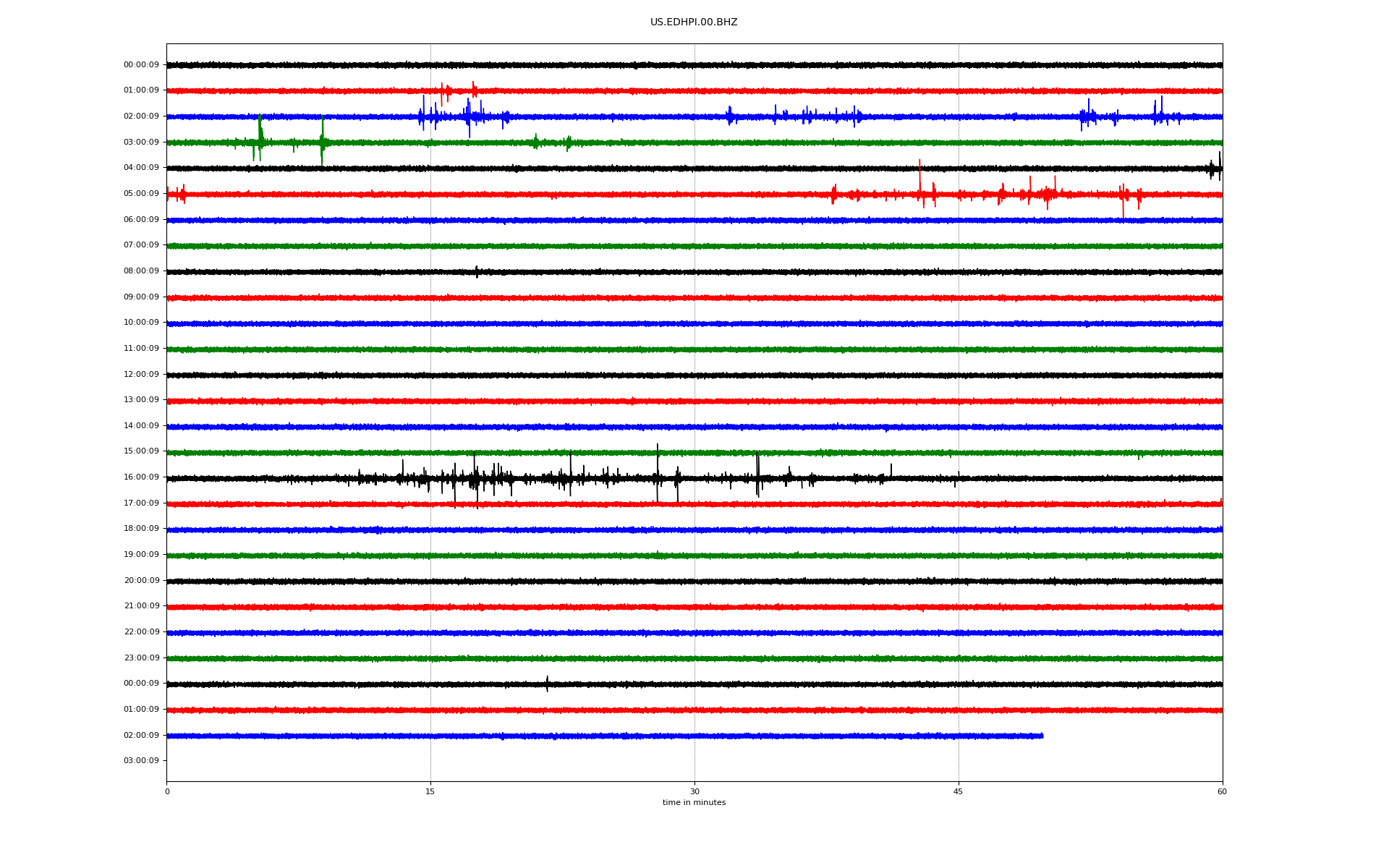Click the plot title US.EDHPI.00.BHZ
The image size is (1389, 868).
point(693,22)
